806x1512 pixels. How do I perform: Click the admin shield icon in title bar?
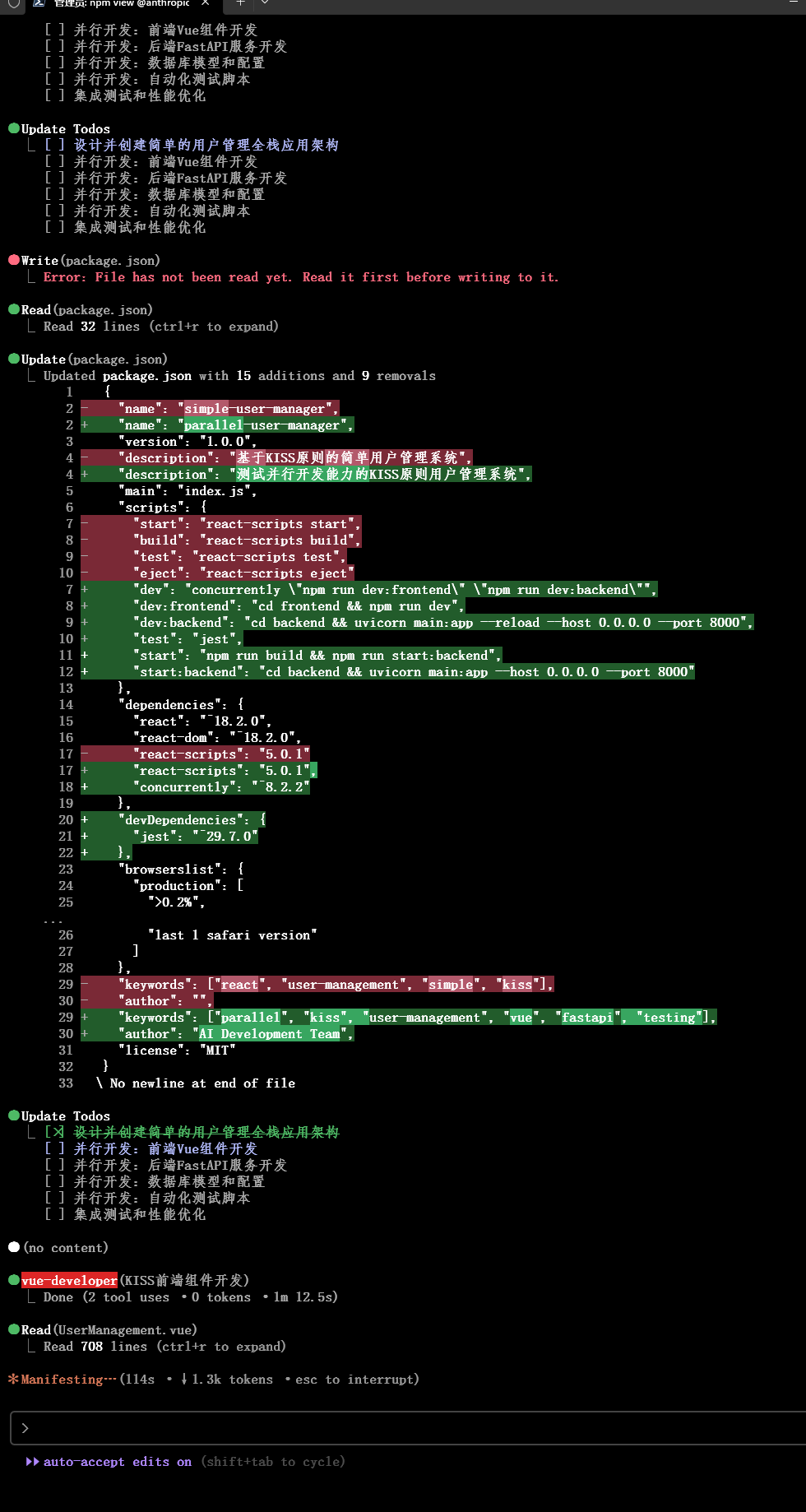14,3
